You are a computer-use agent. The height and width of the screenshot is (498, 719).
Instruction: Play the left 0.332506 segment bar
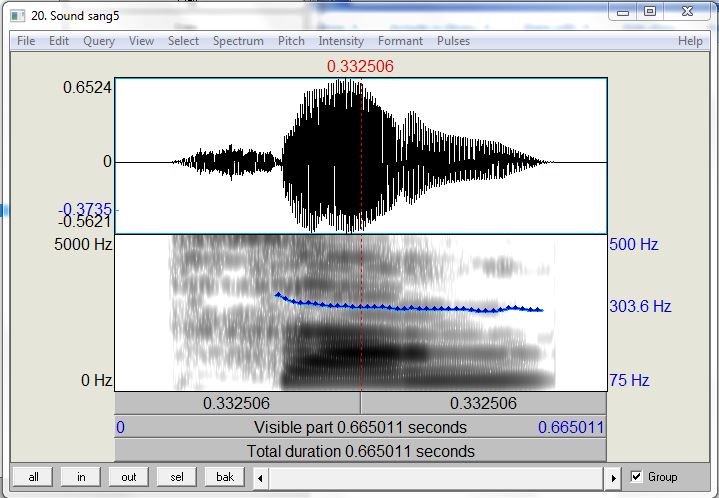pyautogui.click(x=237, y=403)
